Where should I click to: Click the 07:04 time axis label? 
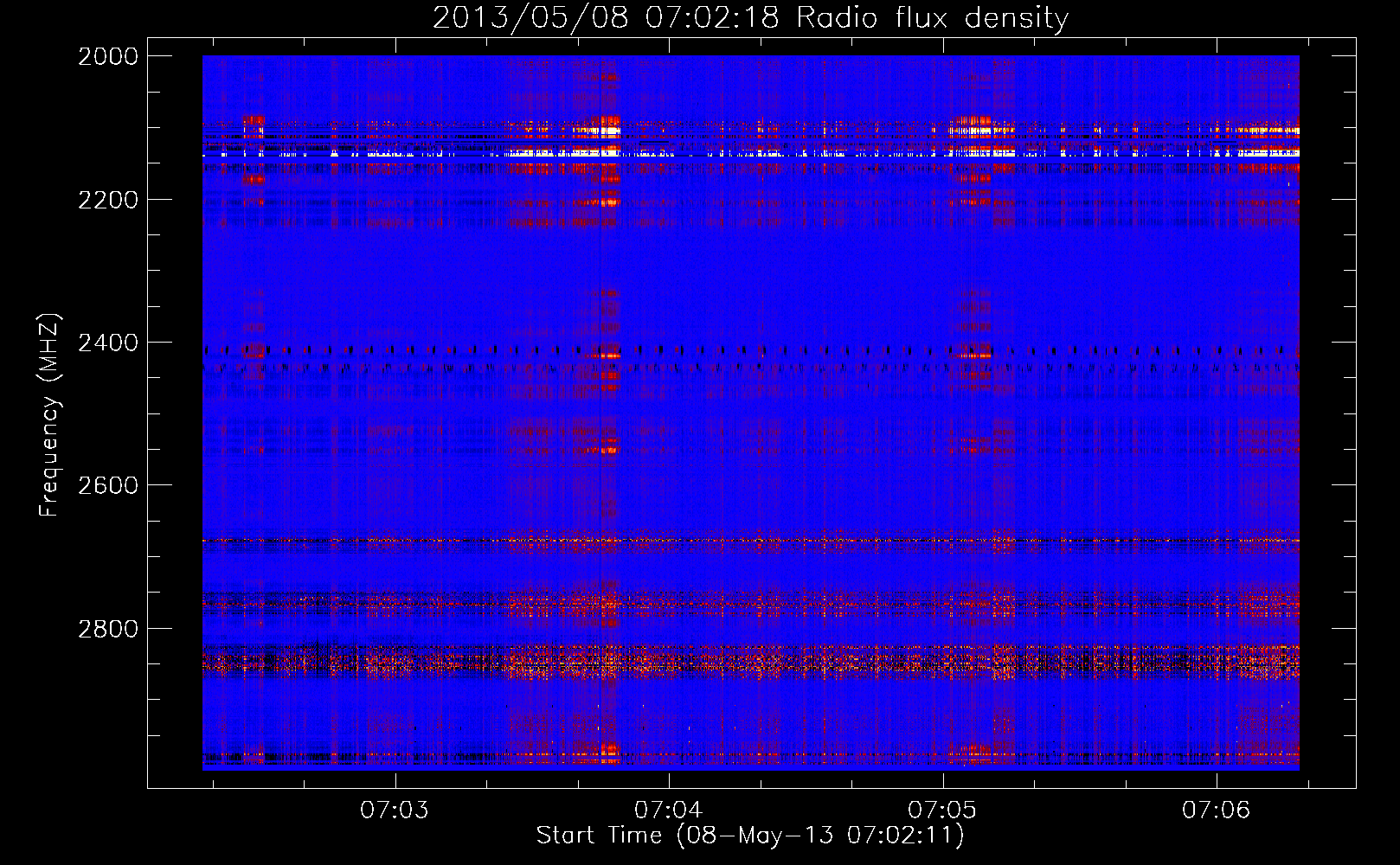coord(668,810)
